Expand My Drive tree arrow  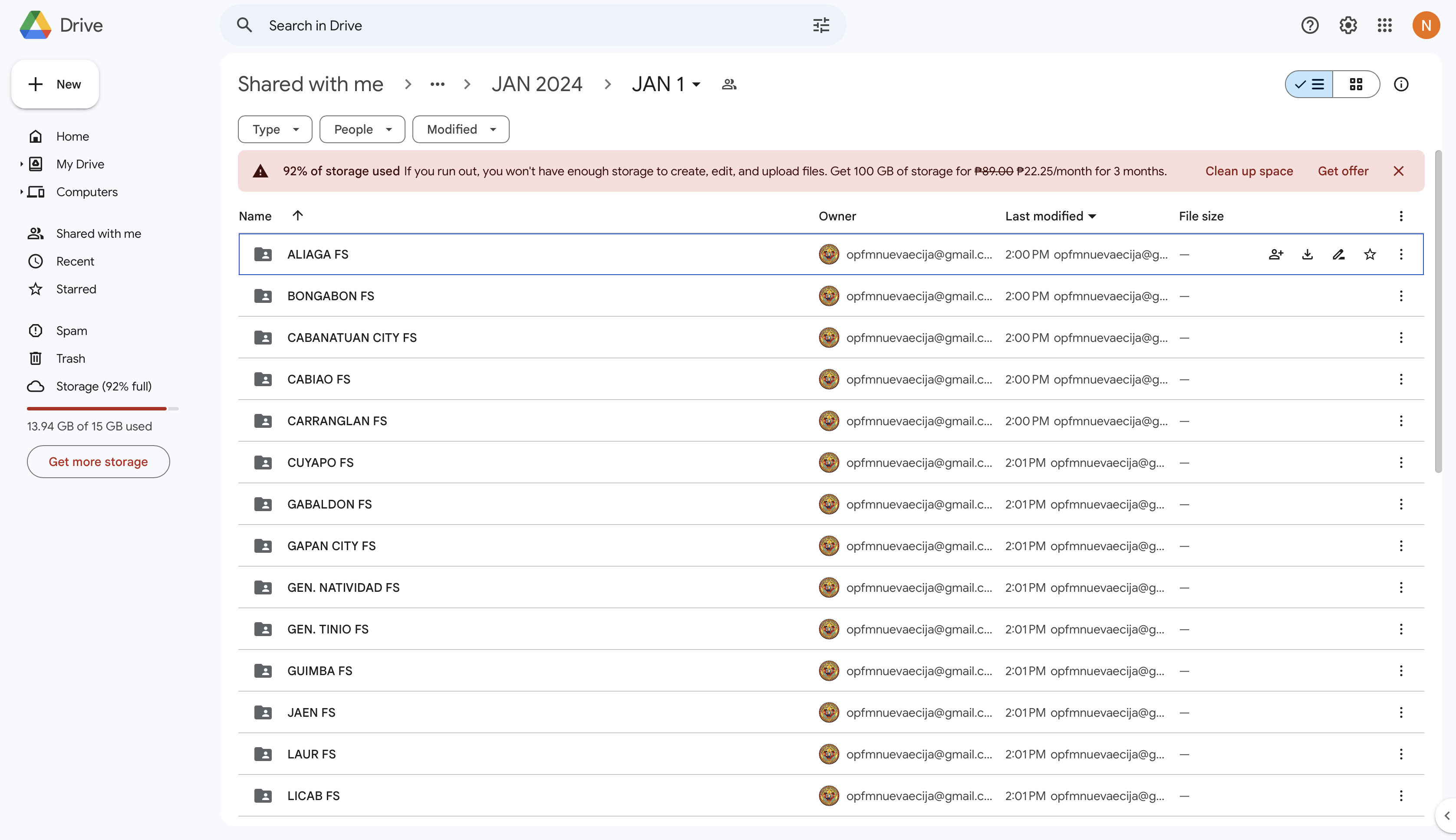(x=21, y=164)
